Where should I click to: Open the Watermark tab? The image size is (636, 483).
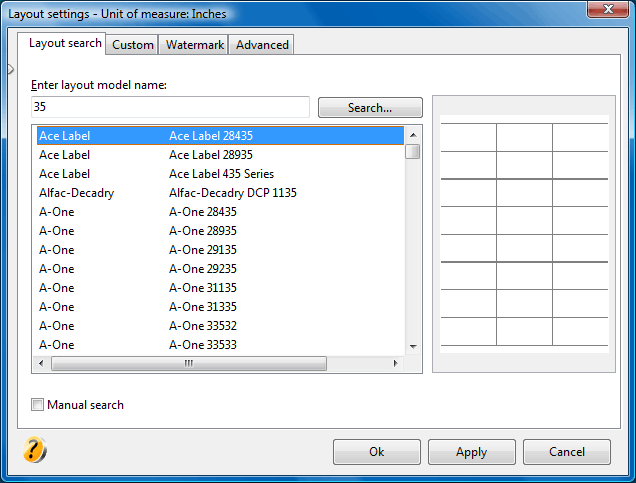point(194,45)
